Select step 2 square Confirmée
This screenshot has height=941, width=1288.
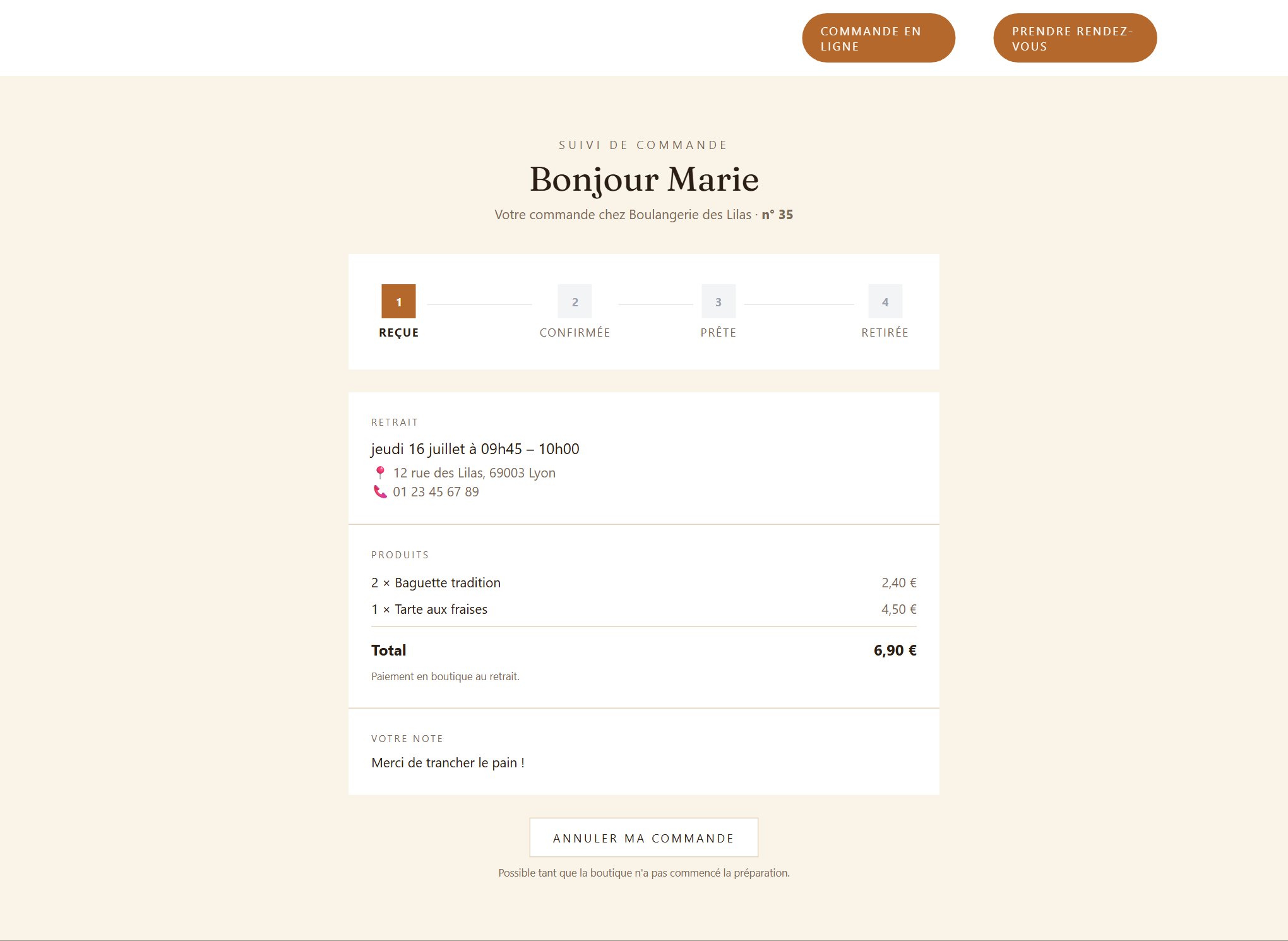click(x=575, y=301)
